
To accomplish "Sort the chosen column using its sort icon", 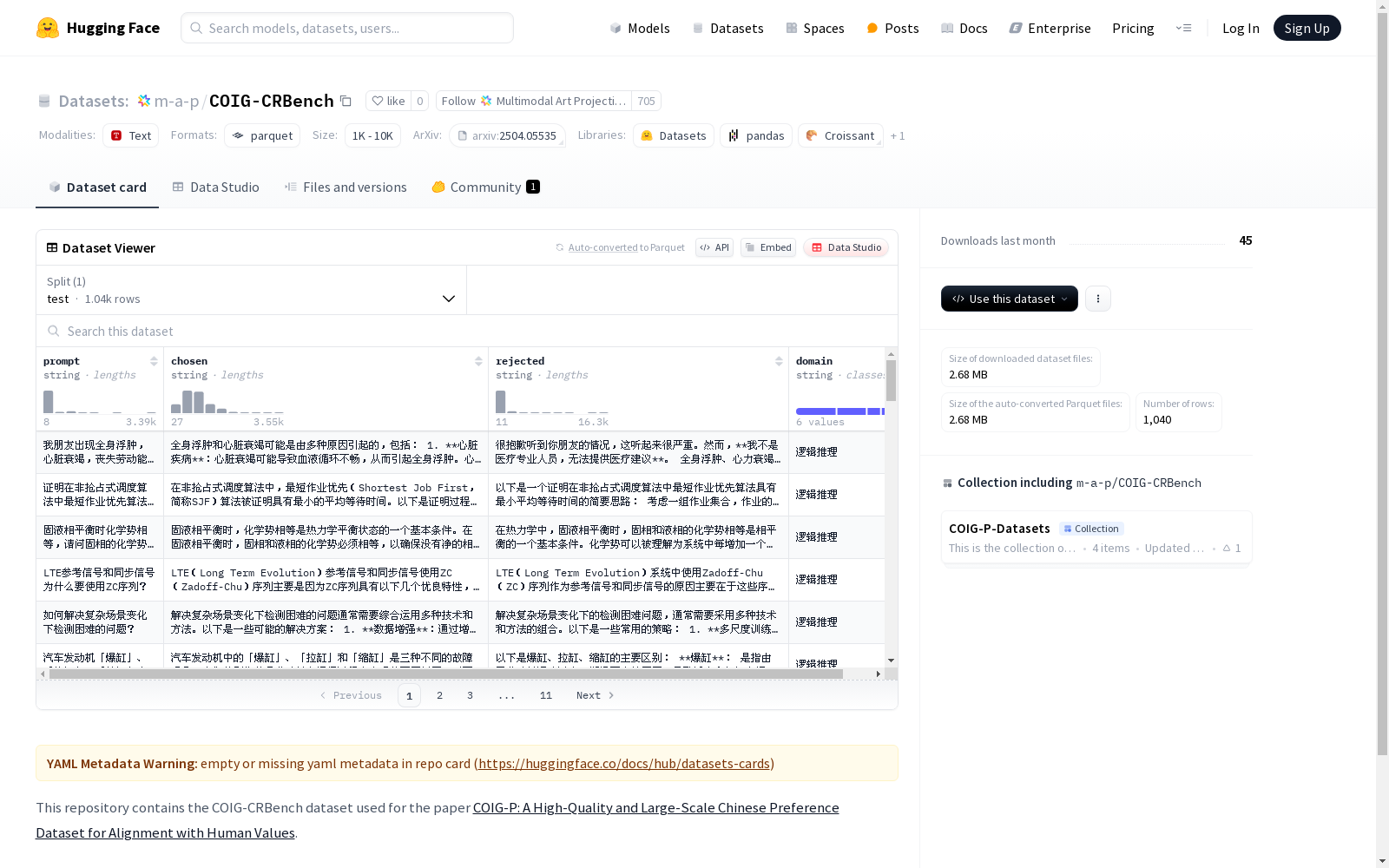I will click(478, 361).
